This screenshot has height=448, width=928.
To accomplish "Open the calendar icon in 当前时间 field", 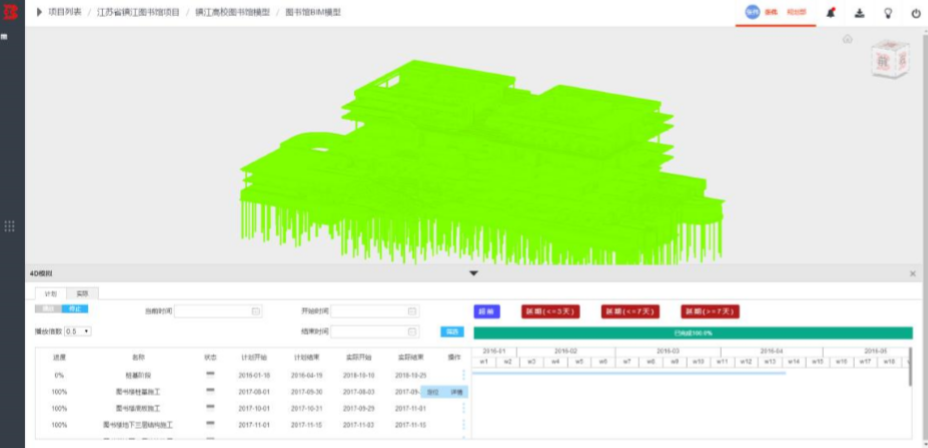I will 256,311.
